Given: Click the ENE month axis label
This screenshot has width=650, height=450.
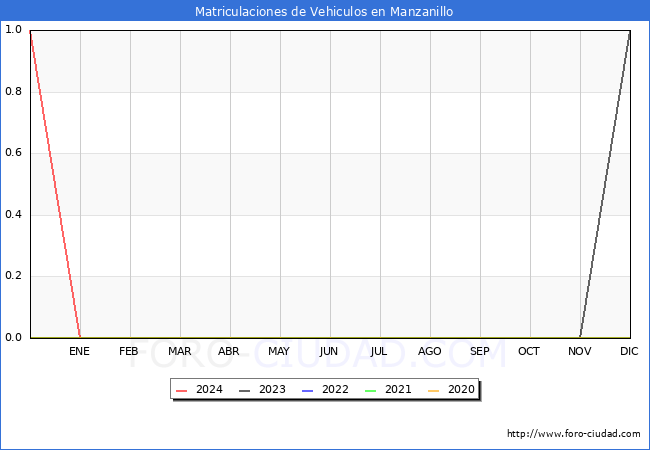Looking at the screenshot, I should click(79, 351).
